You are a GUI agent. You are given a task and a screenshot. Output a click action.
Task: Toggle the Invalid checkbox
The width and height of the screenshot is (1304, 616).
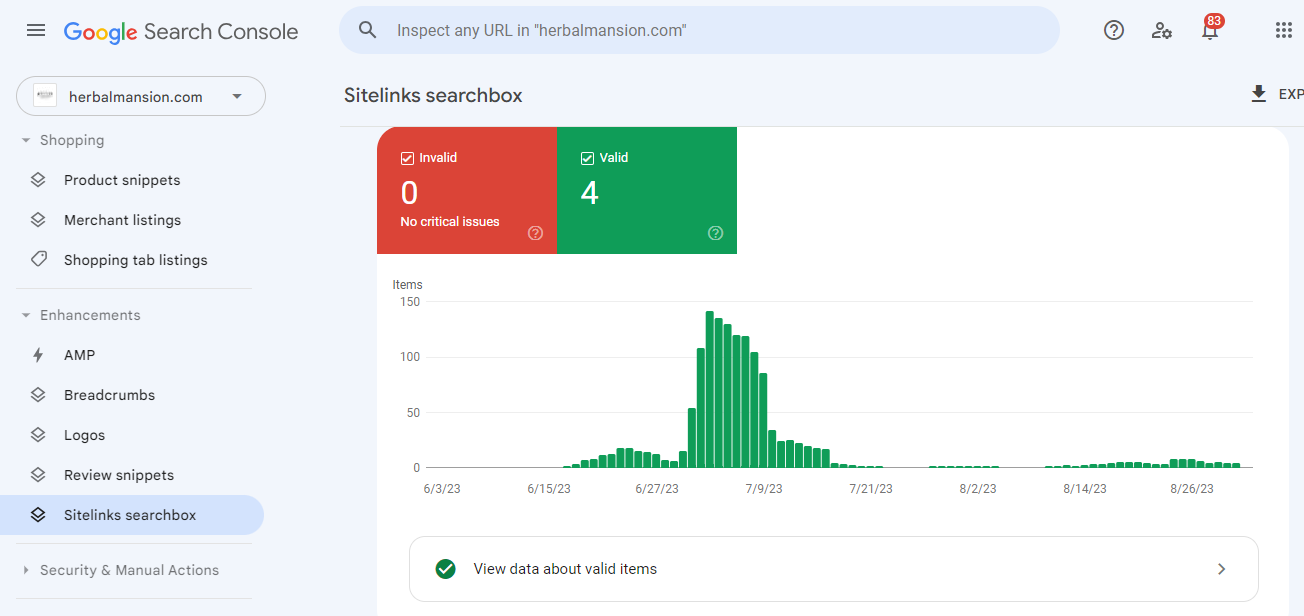[407, 158]
